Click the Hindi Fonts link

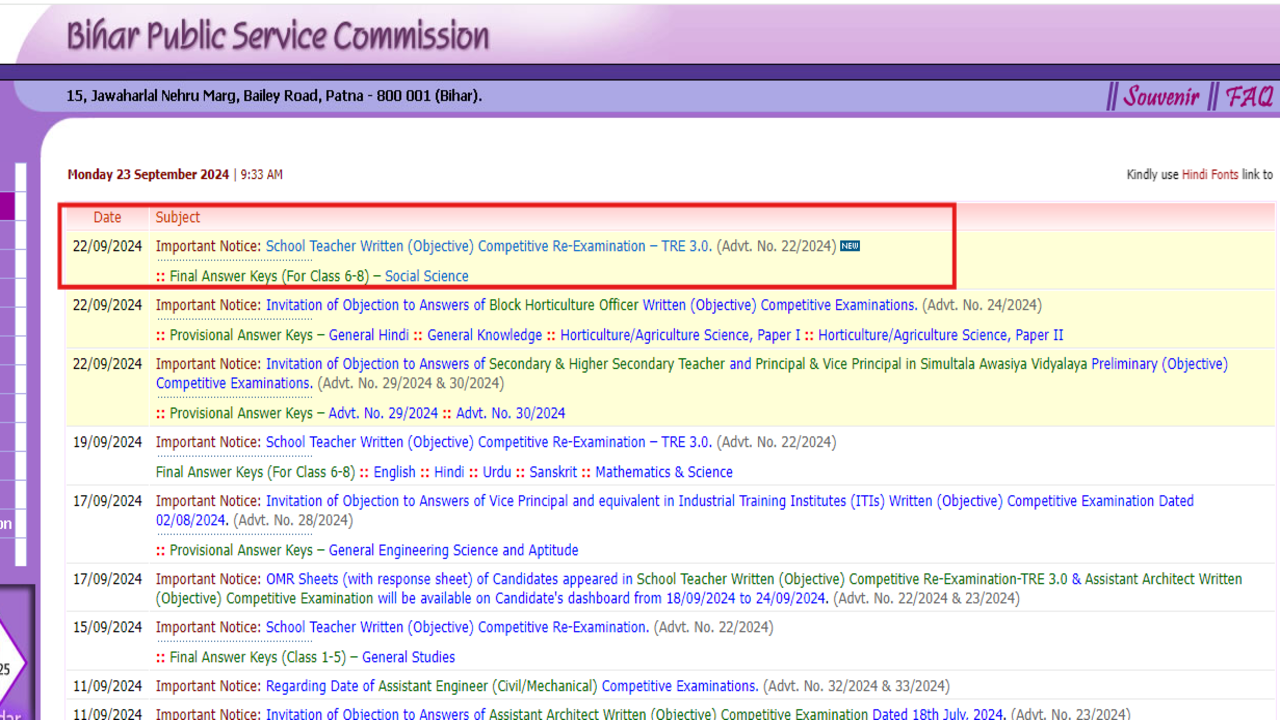tap(1209, 175)
